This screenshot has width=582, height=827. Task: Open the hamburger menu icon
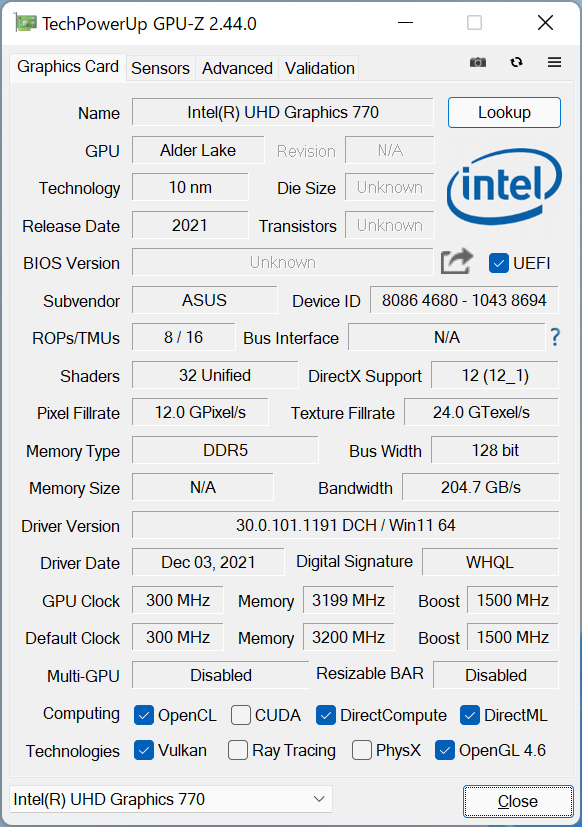click(x=554, y=62)
